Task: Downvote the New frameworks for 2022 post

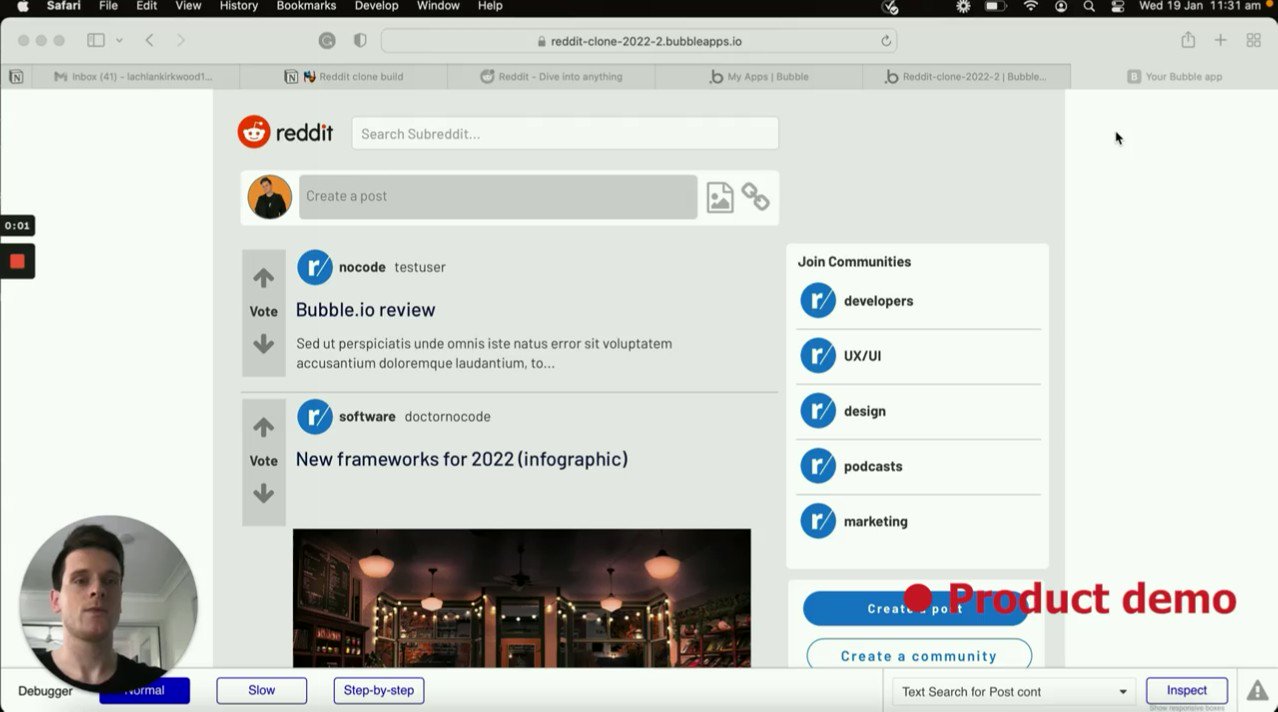Action: coord(263,493)
